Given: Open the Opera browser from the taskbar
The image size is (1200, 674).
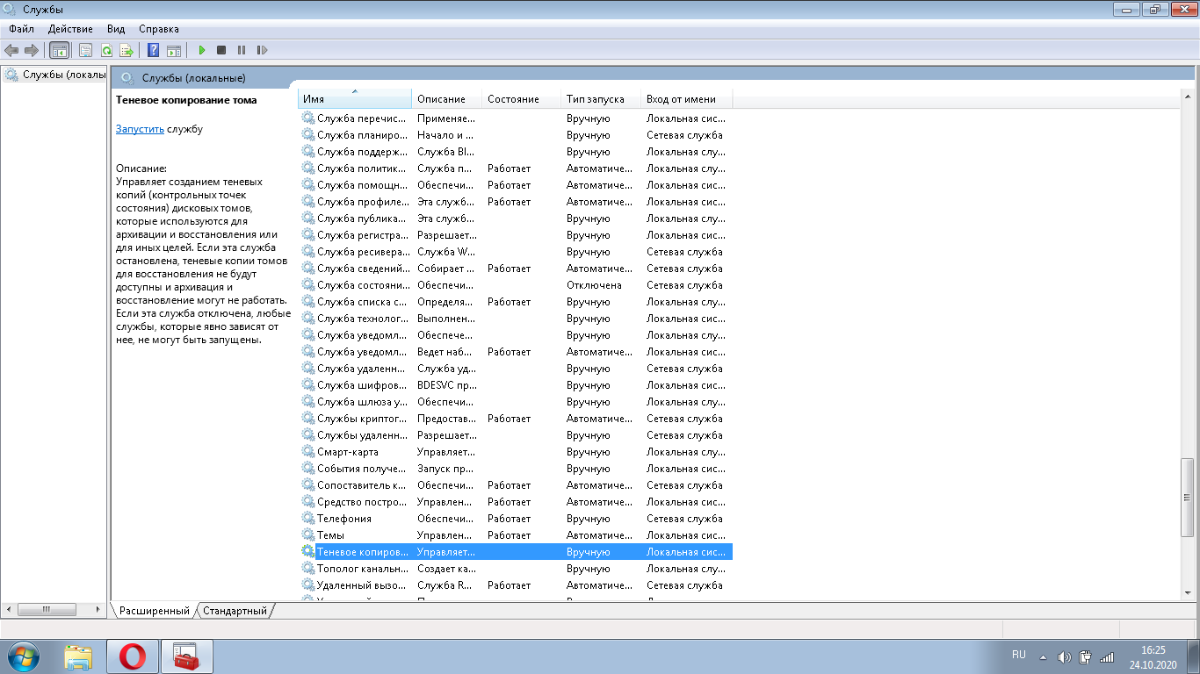Looking at the screenshot, I should click(x=133, y=657).
